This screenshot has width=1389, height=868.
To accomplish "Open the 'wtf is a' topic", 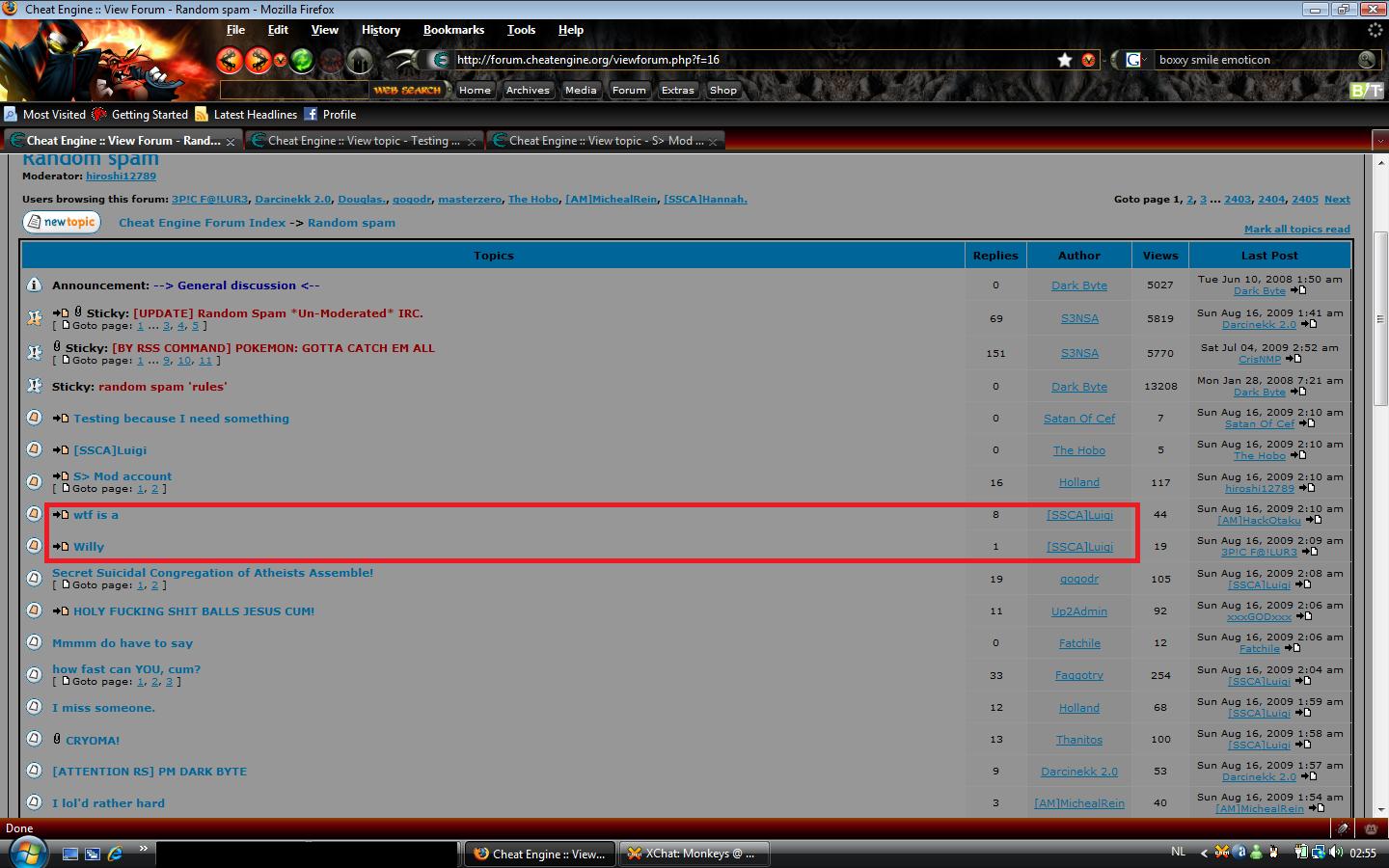I will pos(95,515).
